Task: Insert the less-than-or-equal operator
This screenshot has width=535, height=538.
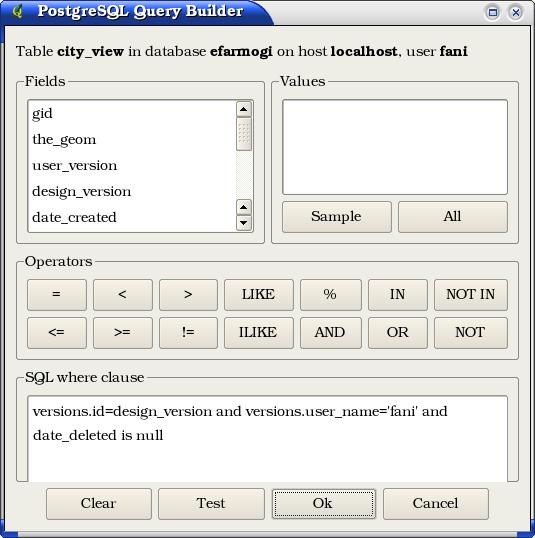Action: [x=57, y=333]
